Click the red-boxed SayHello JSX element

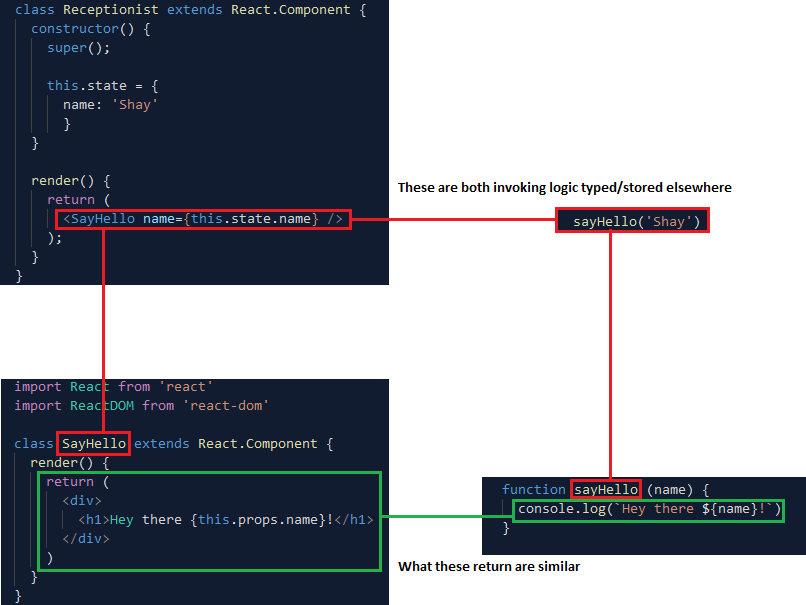(x=200, y=218)
